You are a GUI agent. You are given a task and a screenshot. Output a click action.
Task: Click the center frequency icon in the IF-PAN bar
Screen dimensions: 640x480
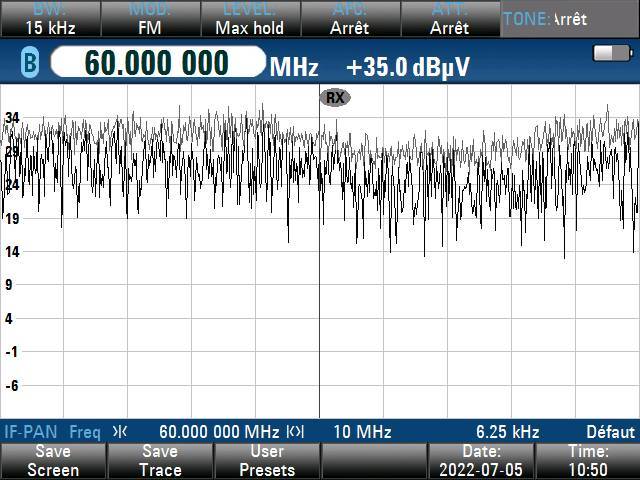[x=120, y=432]
